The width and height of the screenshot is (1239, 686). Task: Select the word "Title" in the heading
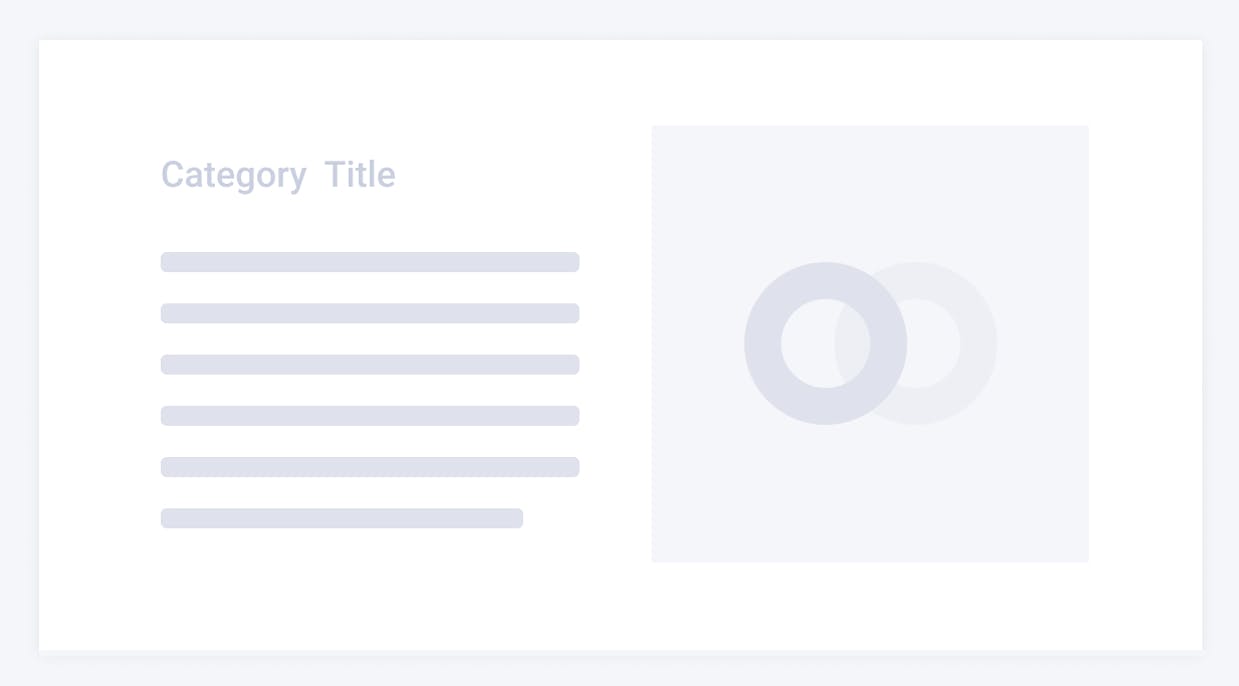coord(360,174)
